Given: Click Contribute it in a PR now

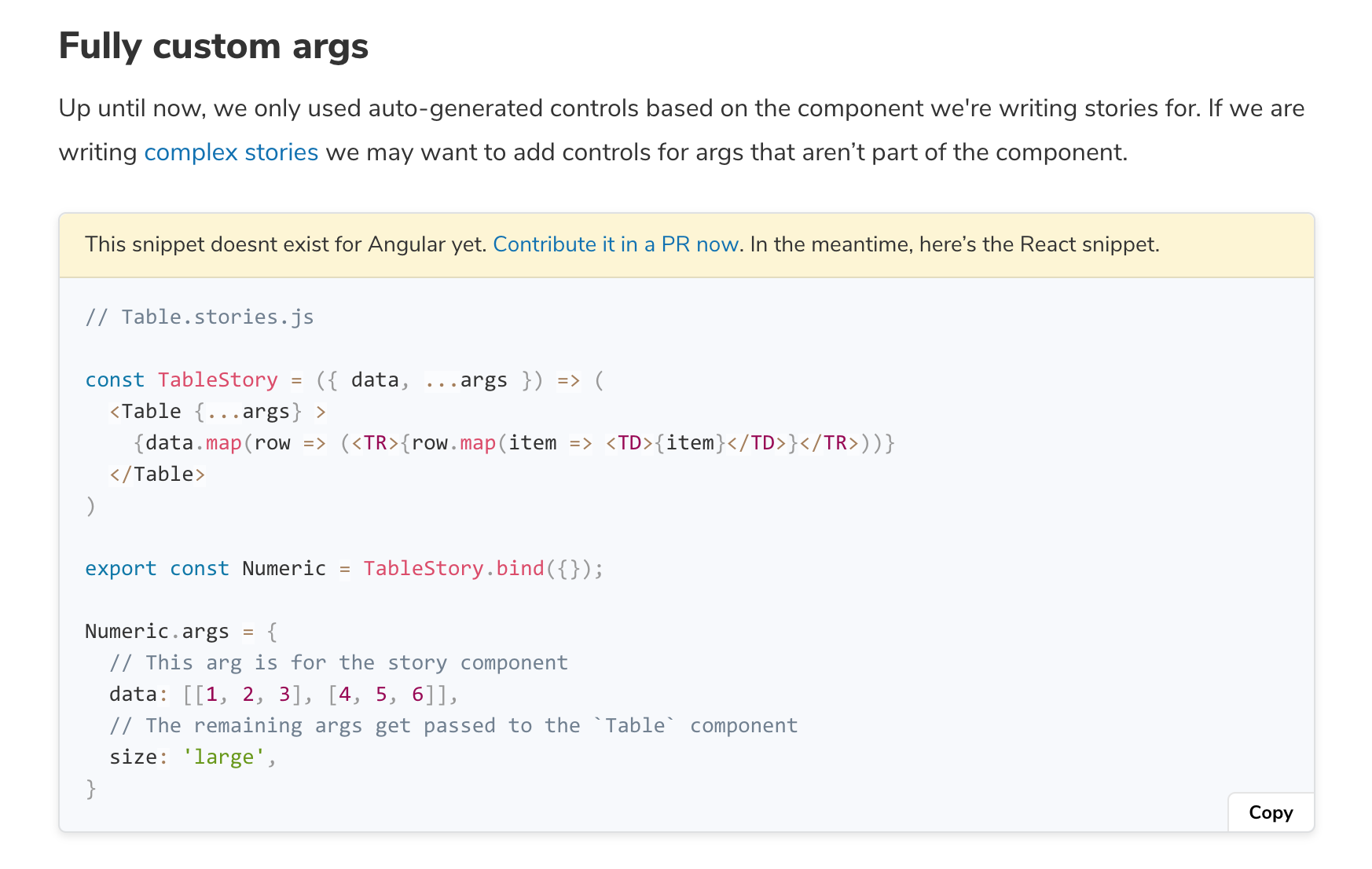Looking at the screenshot, I should pos(616,244).
